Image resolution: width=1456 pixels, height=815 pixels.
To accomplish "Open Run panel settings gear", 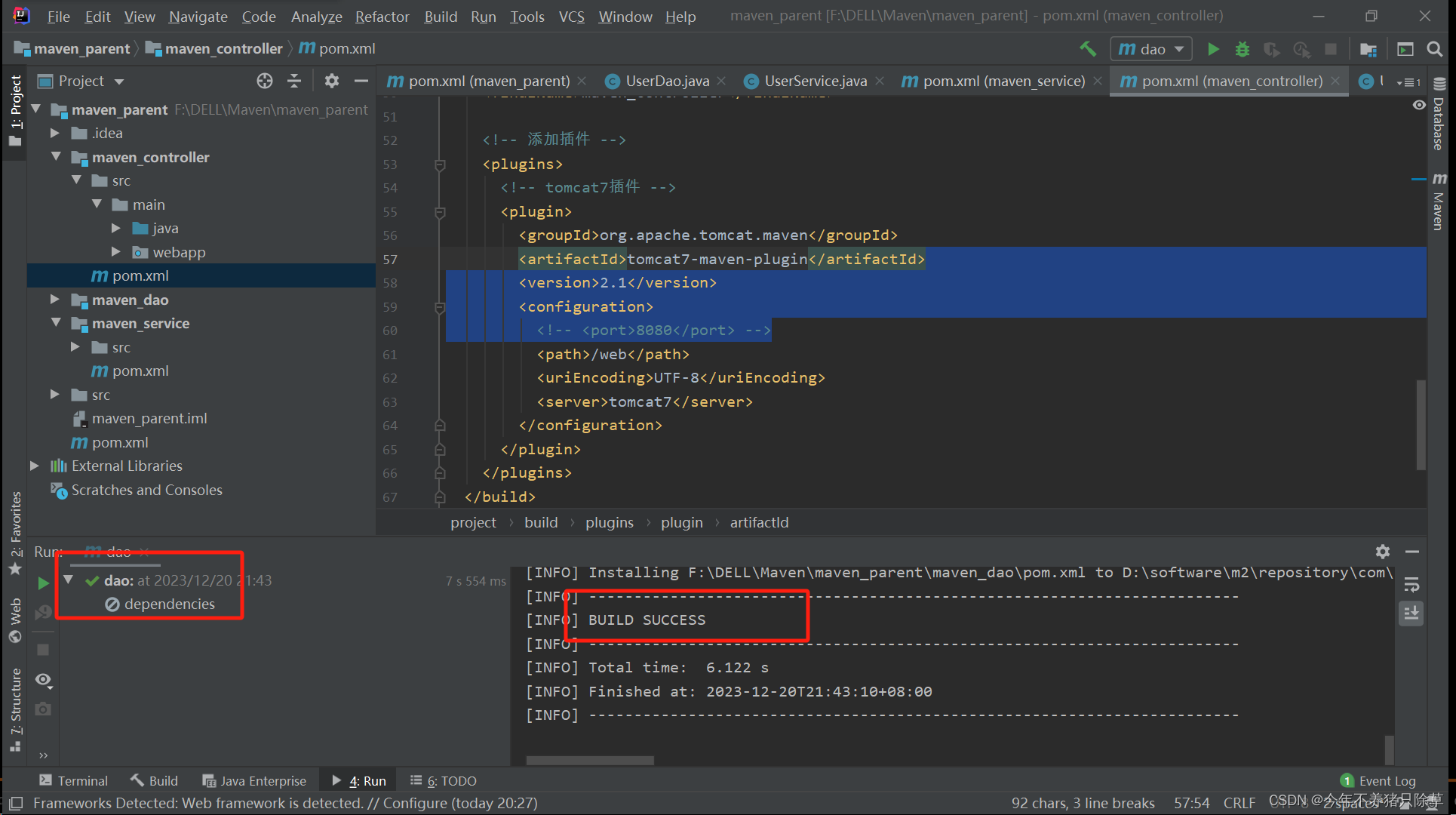I will 1383,552.
